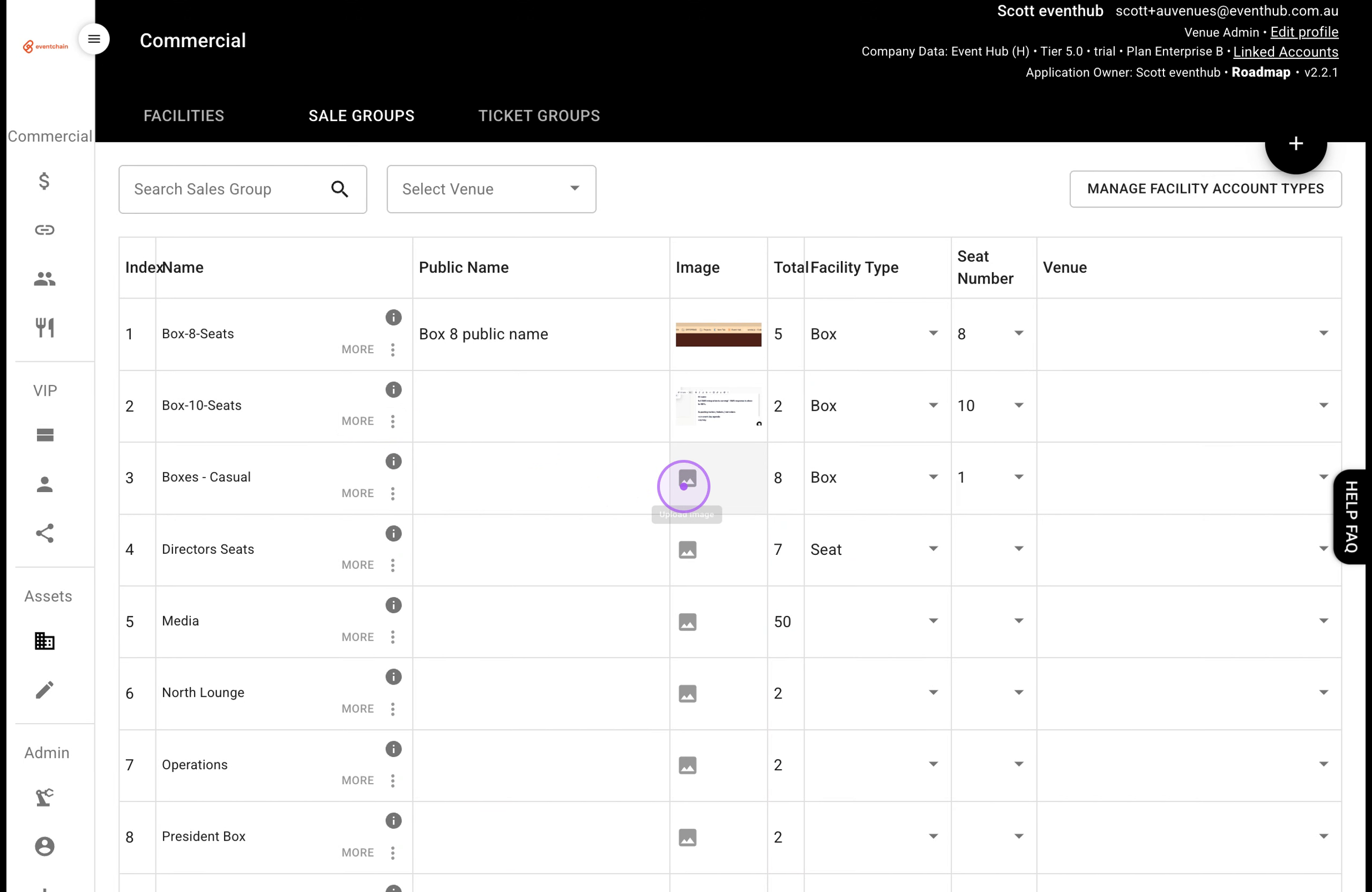Viewport: 1372px width, 892px height.
Task: Focus the Search Sales Group field
Action: click(243, 189)
